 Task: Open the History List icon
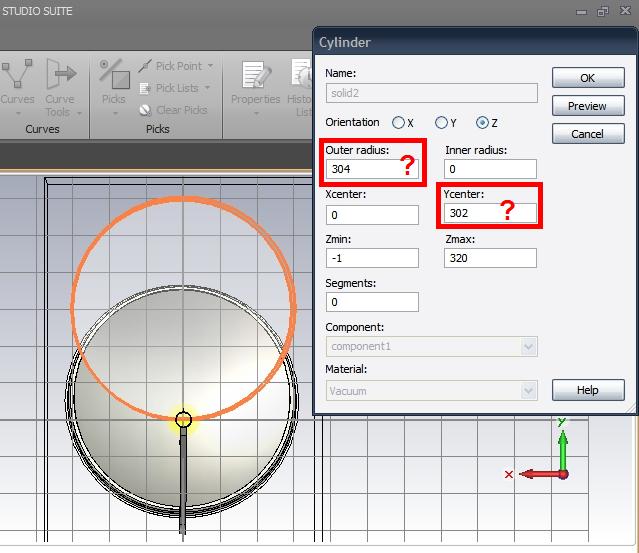point(302,78)
